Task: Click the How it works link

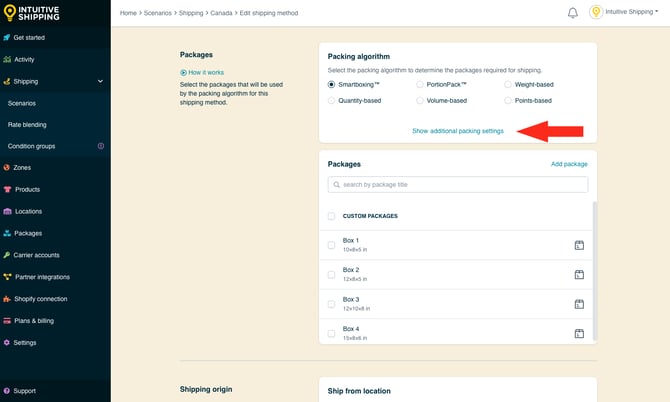Action: coord(206,73)
